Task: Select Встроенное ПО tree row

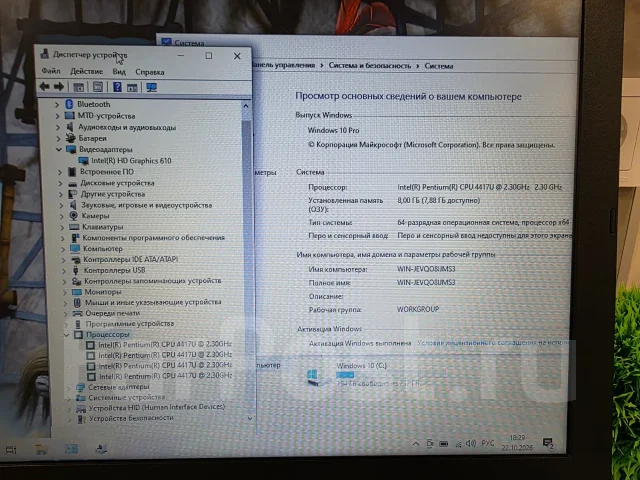Action: (107, 172)
